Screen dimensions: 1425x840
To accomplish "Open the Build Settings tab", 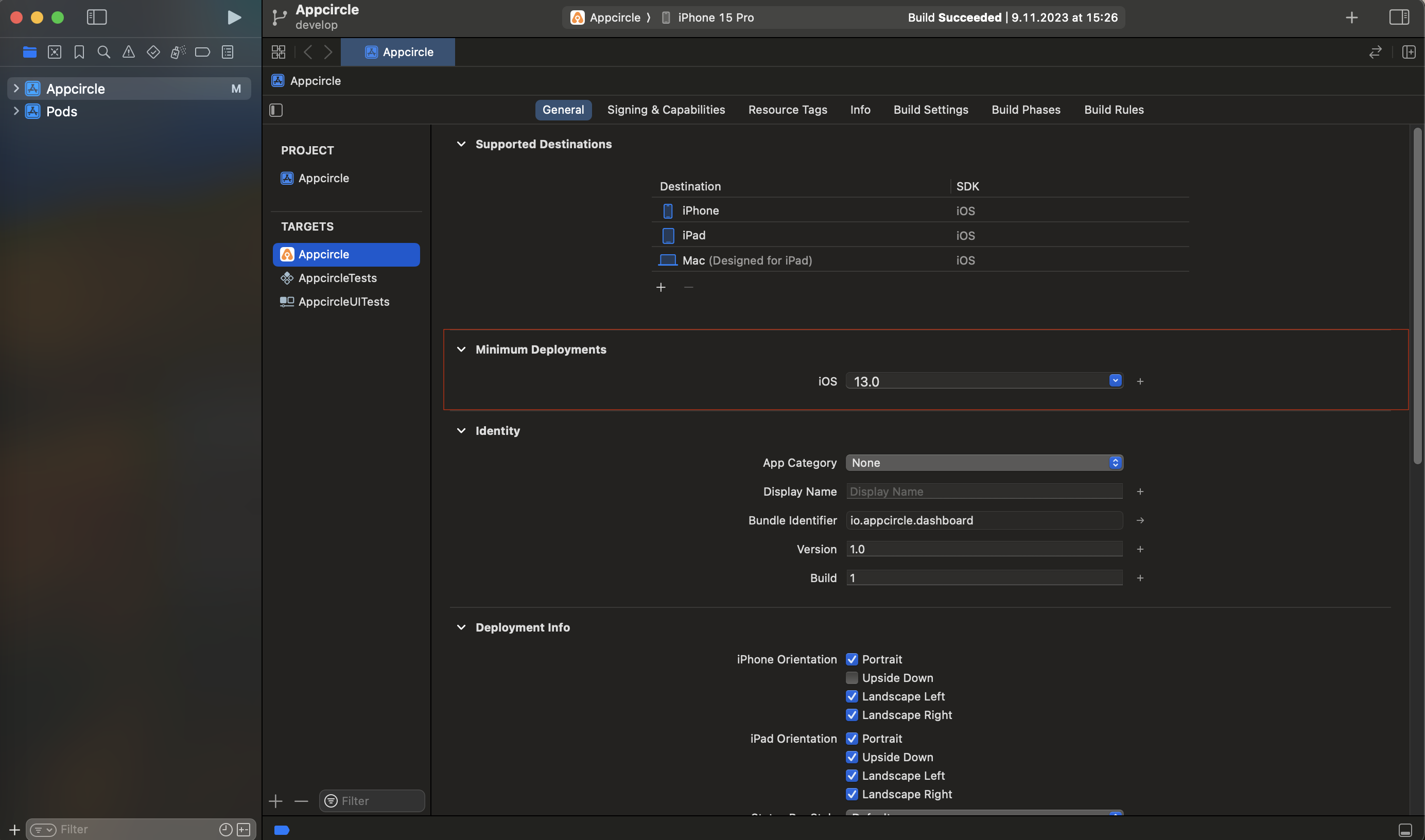I will coord(931,110).
